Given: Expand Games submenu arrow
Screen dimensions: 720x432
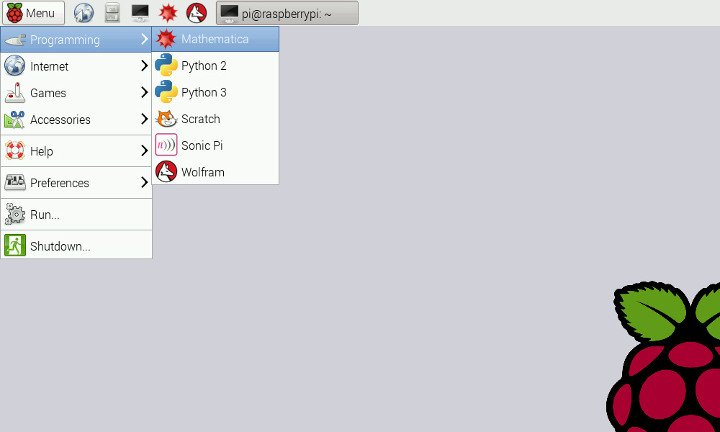Looking at the screenshot, I should click(x=144, y=93).
